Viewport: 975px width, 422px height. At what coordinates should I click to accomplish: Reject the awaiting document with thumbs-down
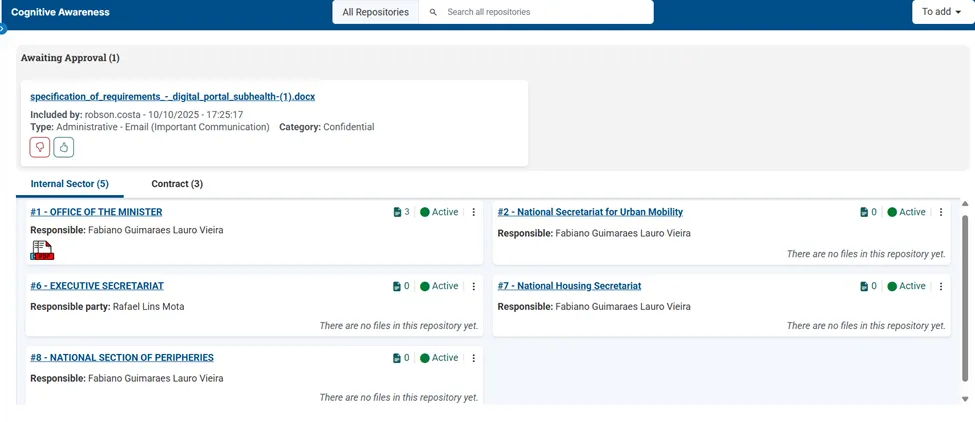pyautogui.click(x=40, y=148)
